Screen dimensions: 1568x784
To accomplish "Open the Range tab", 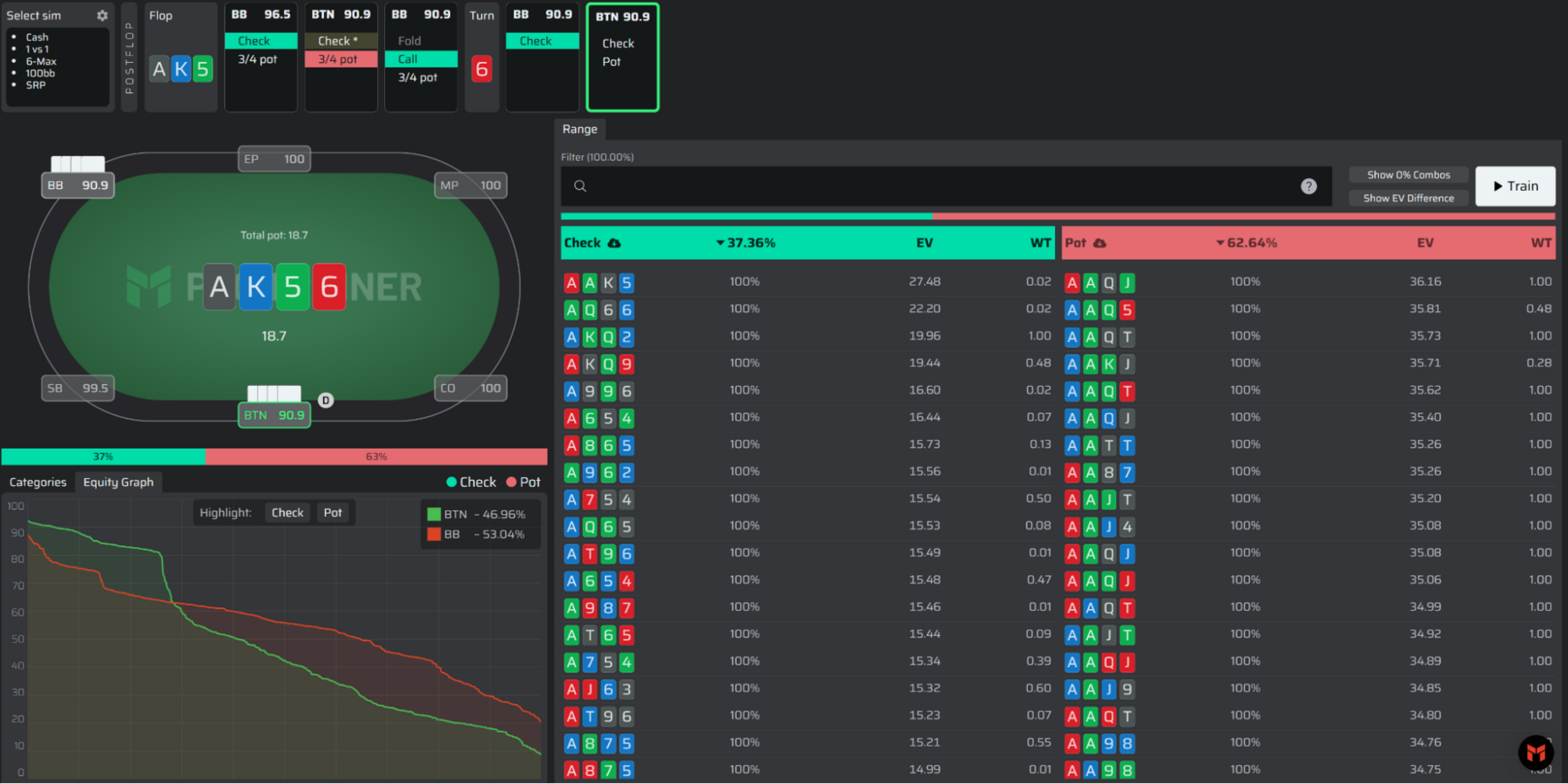I will point(579,129).
